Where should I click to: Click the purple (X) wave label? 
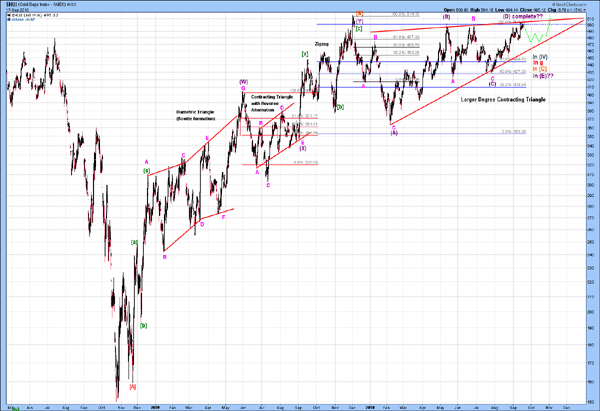pyautogui.click(x=303, y=148)
